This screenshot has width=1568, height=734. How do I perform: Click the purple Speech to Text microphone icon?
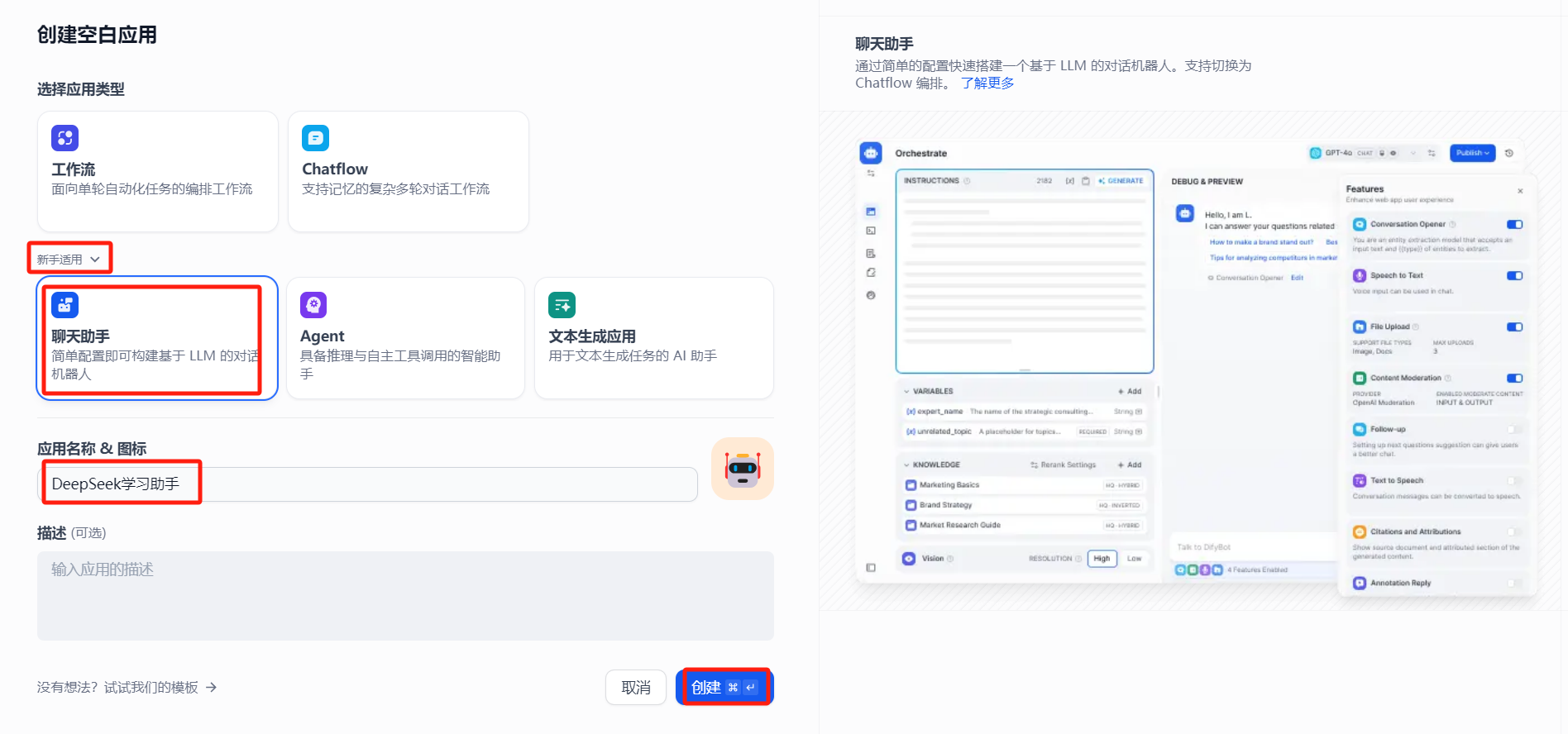1360,276
